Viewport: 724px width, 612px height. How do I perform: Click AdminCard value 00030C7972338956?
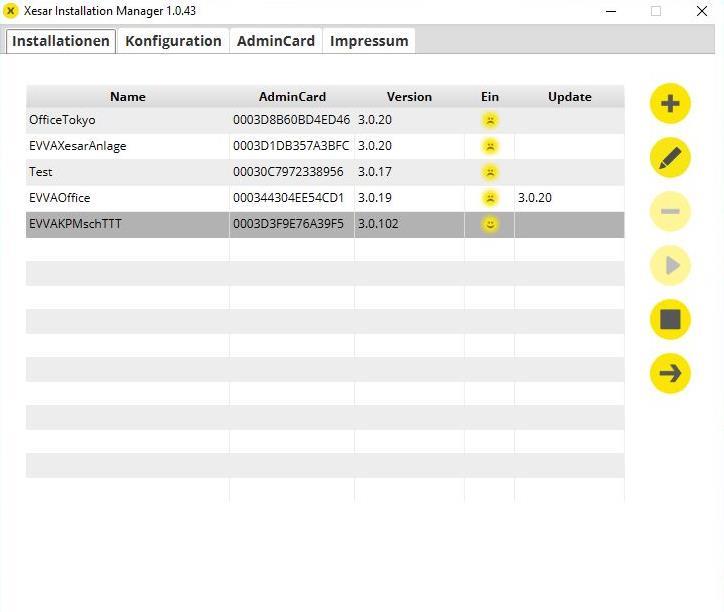point(288,172)
